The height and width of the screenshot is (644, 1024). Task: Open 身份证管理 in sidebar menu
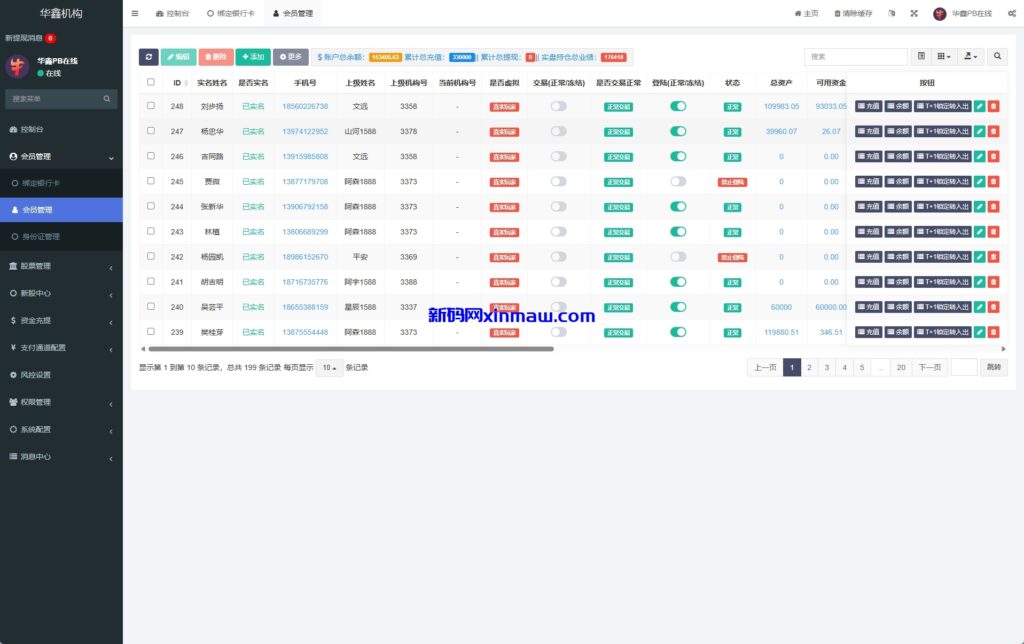point(41,237)
